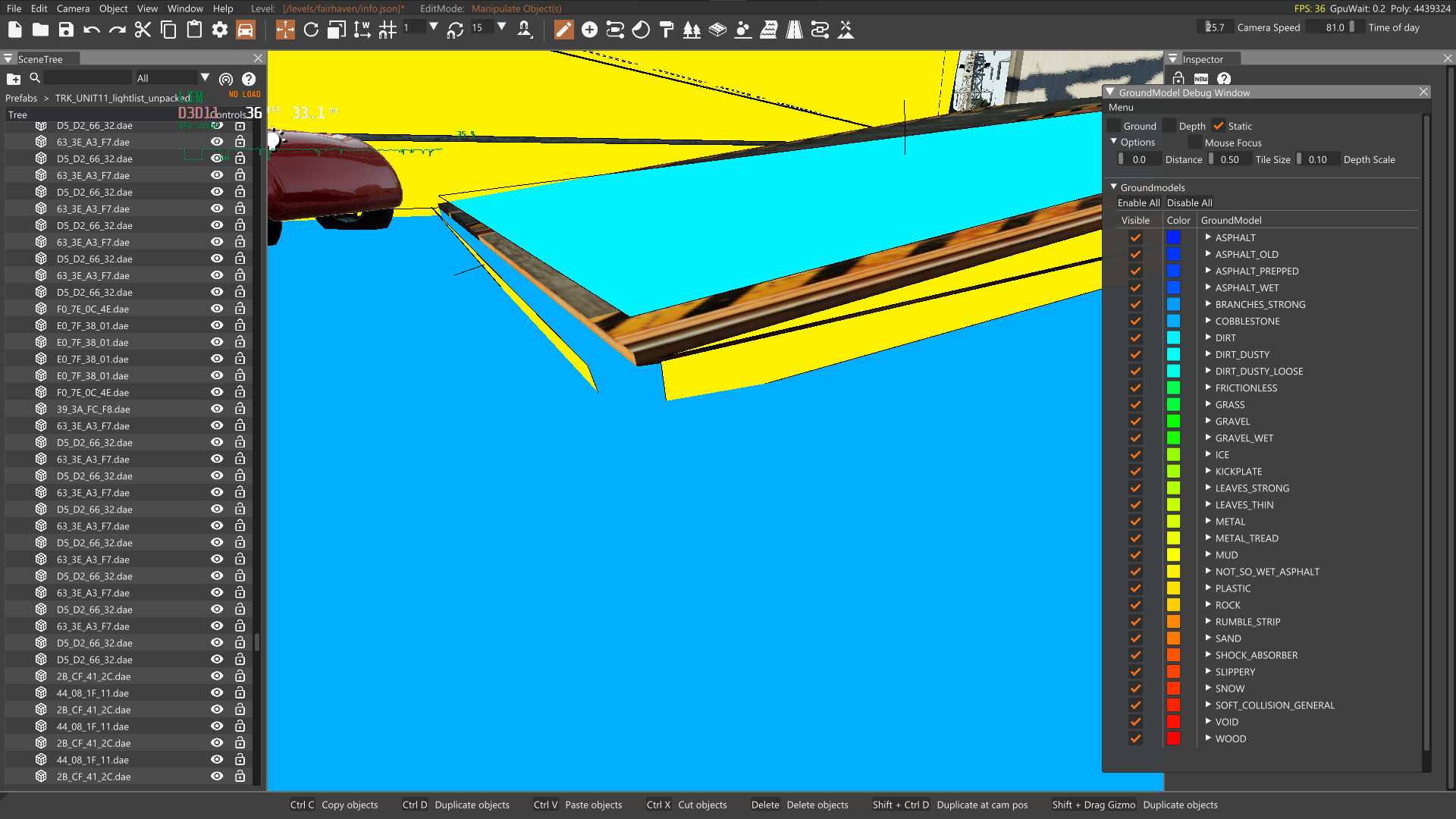The width and height of the screenshot is (1456, 819).
Task: Select the paint roller tool icon
Action: pyautogui.click(x=667, y=30)
